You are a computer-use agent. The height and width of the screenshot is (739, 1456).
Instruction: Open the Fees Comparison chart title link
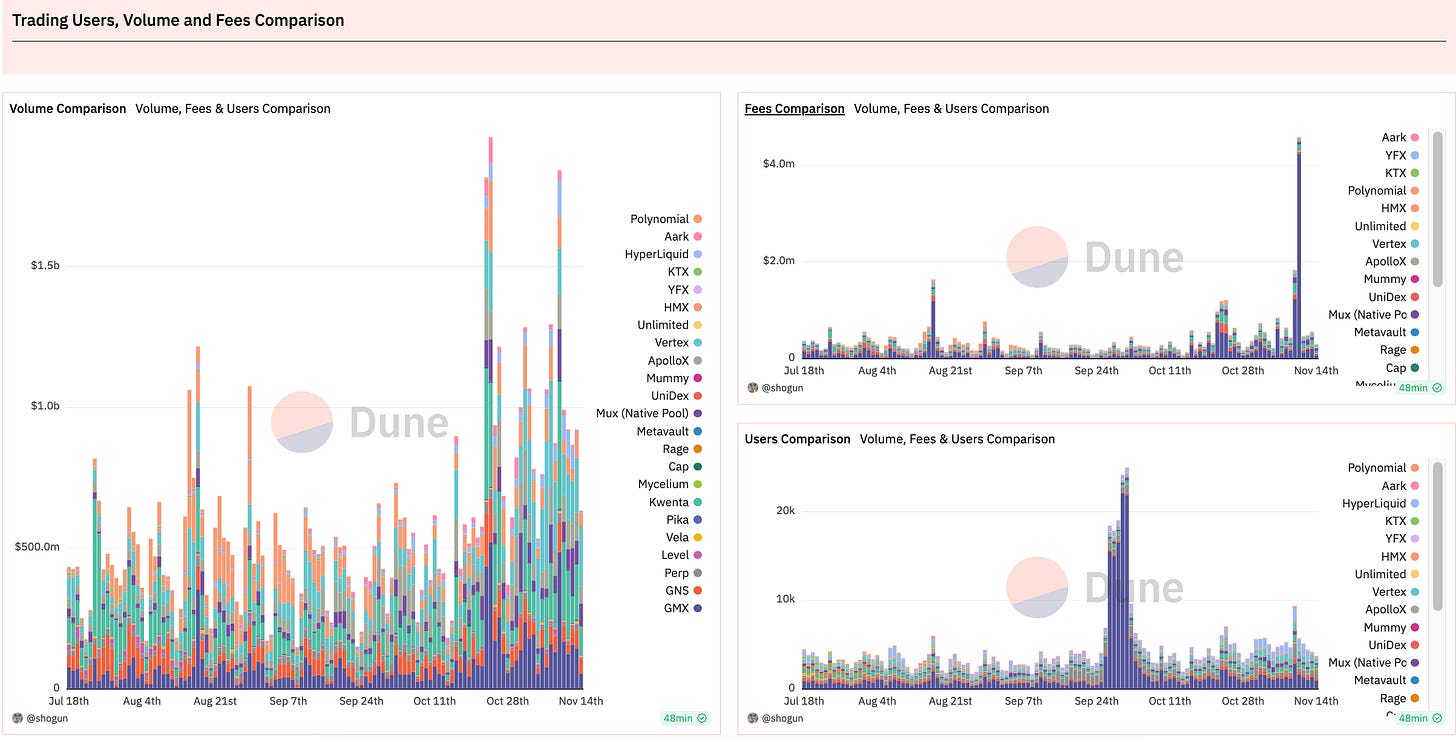(795, 108)
